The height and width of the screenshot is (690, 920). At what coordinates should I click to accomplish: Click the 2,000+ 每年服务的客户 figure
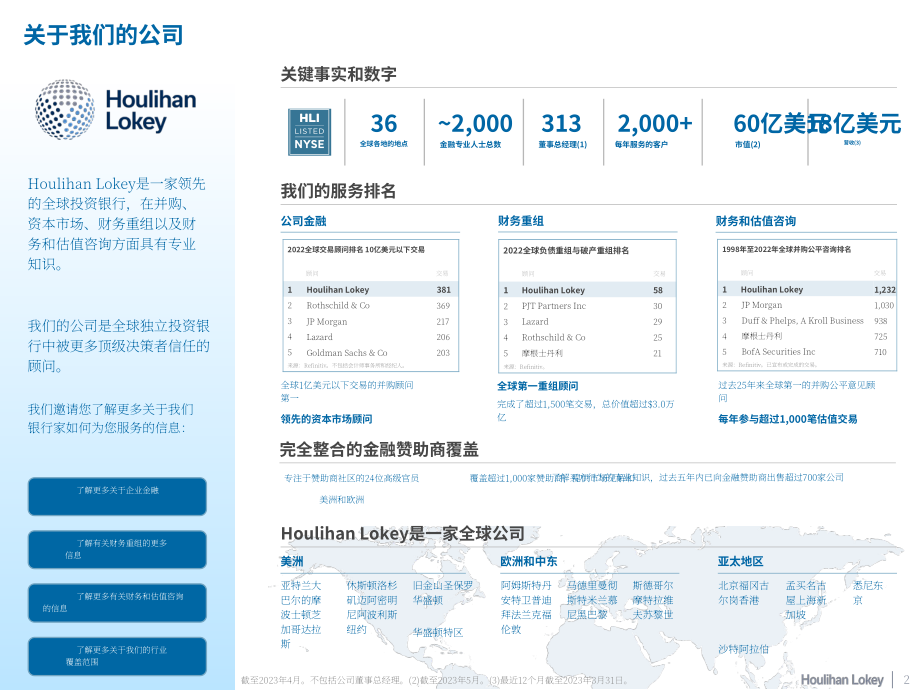[x=654, y=131]
